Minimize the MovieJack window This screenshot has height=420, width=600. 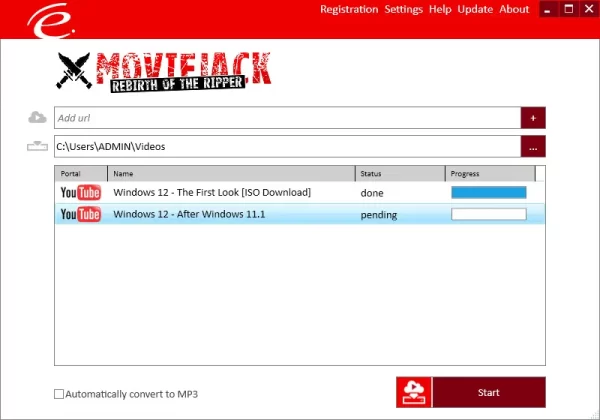[x=548, y=9]
